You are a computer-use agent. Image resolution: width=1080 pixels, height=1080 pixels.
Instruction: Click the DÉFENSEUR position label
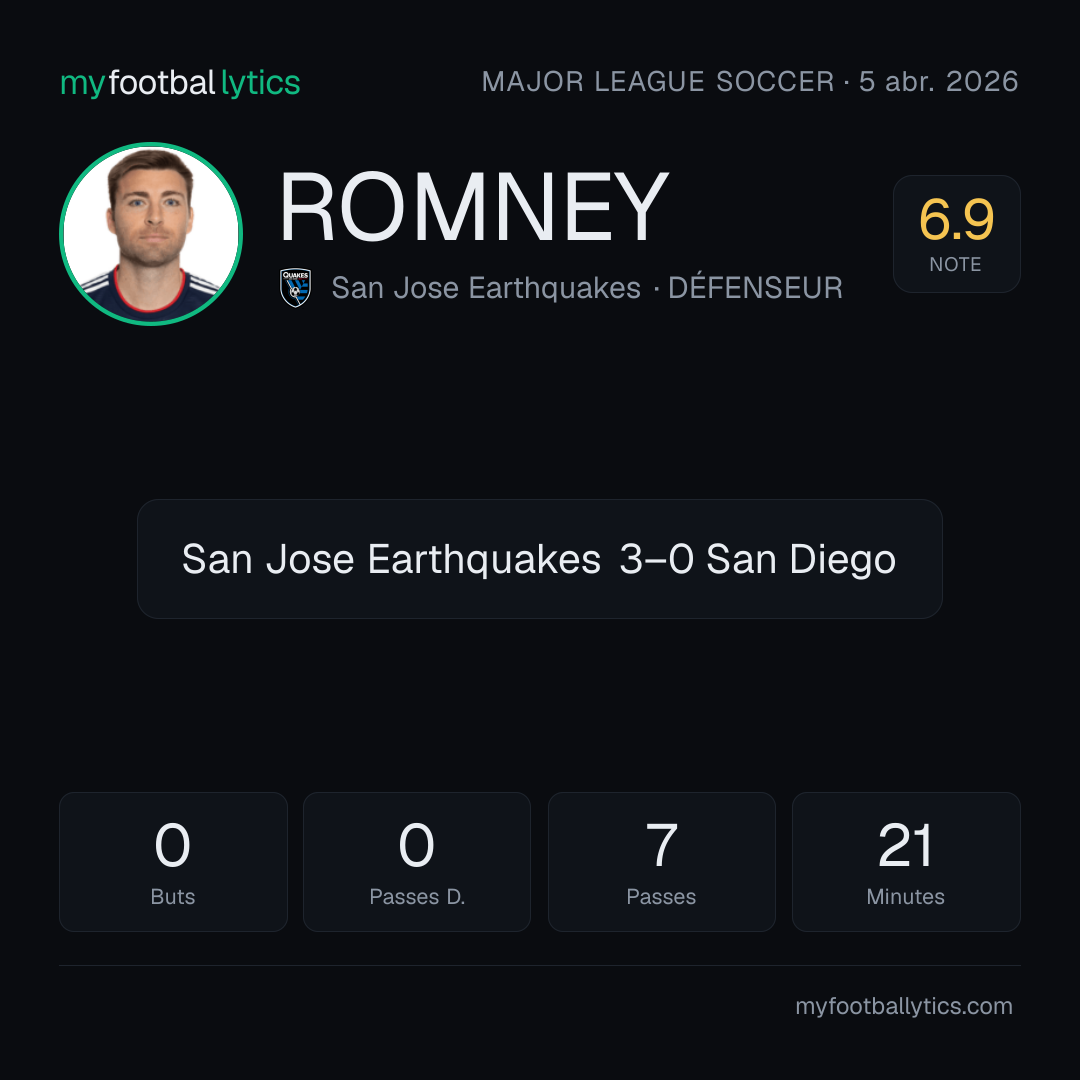[x=755, y=287]
